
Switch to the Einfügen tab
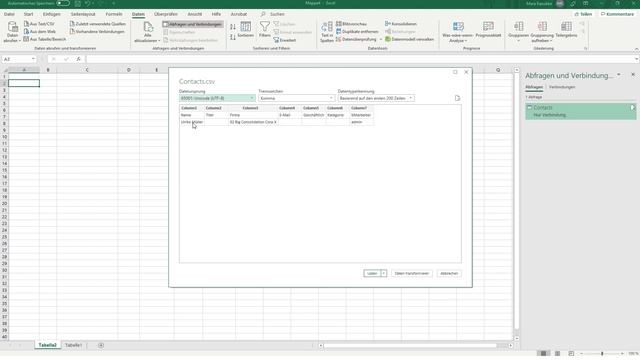[51, 14]
